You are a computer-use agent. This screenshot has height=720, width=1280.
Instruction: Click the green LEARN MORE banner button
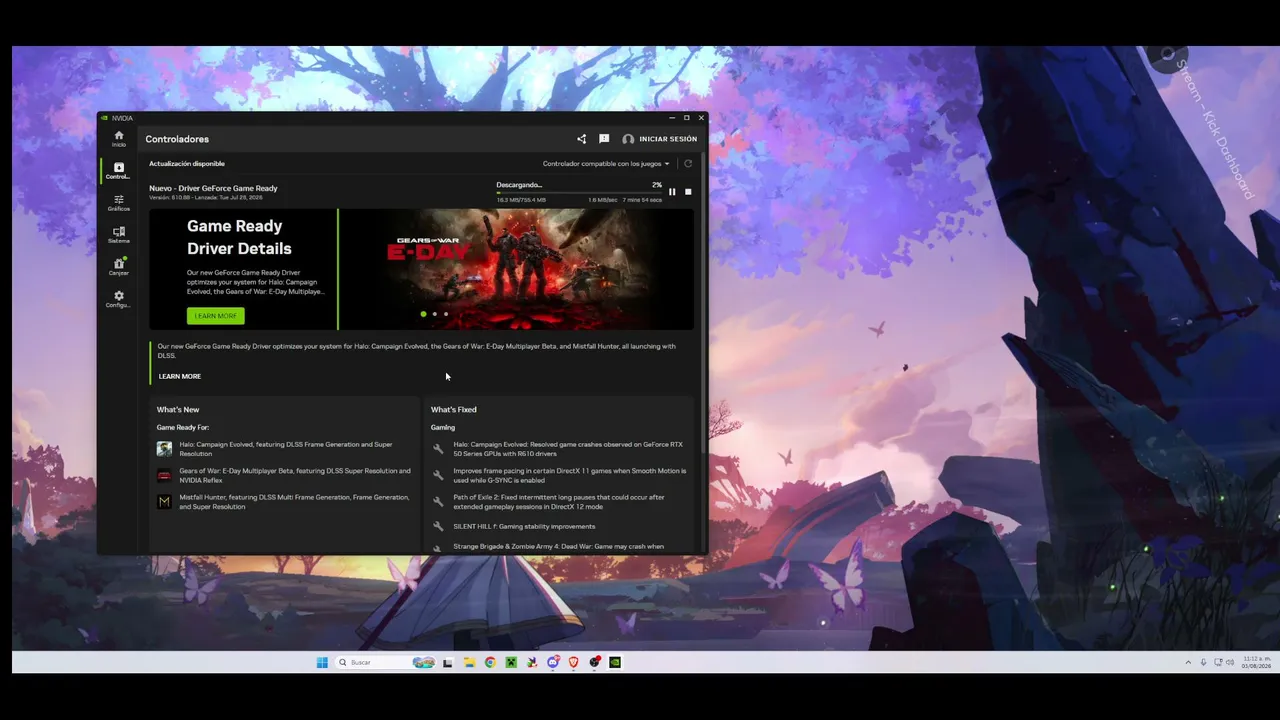(x=215, y=316)
